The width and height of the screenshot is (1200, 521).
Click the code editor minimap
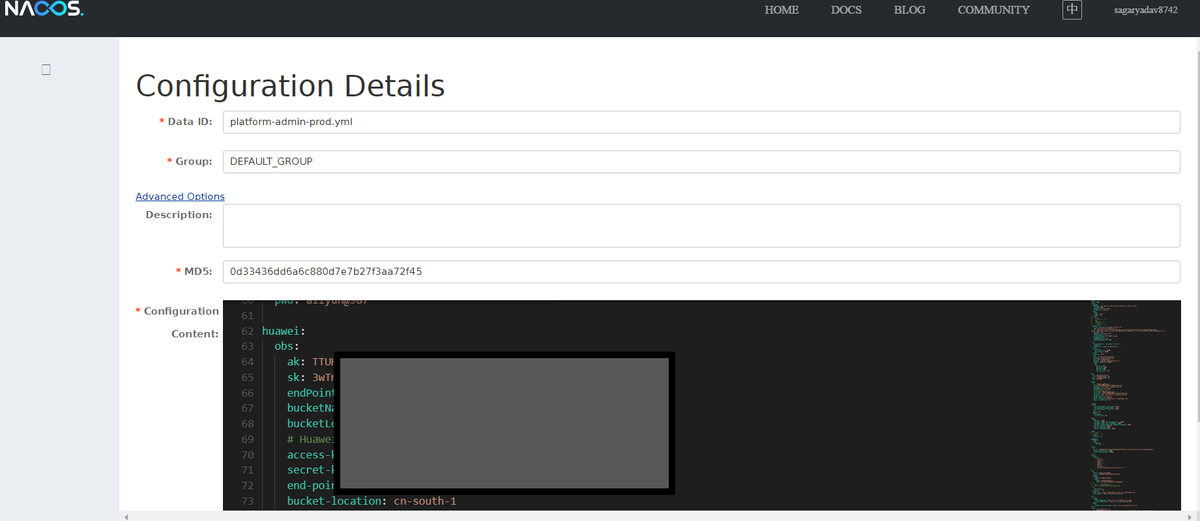pos(1136,405)
